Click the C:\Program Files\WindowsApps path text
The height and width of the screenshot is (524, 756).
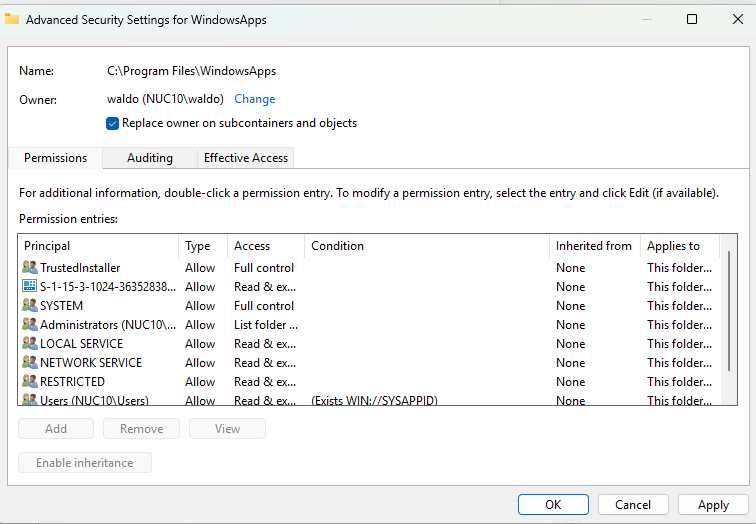pyautogui.click(x=191, y=71)
